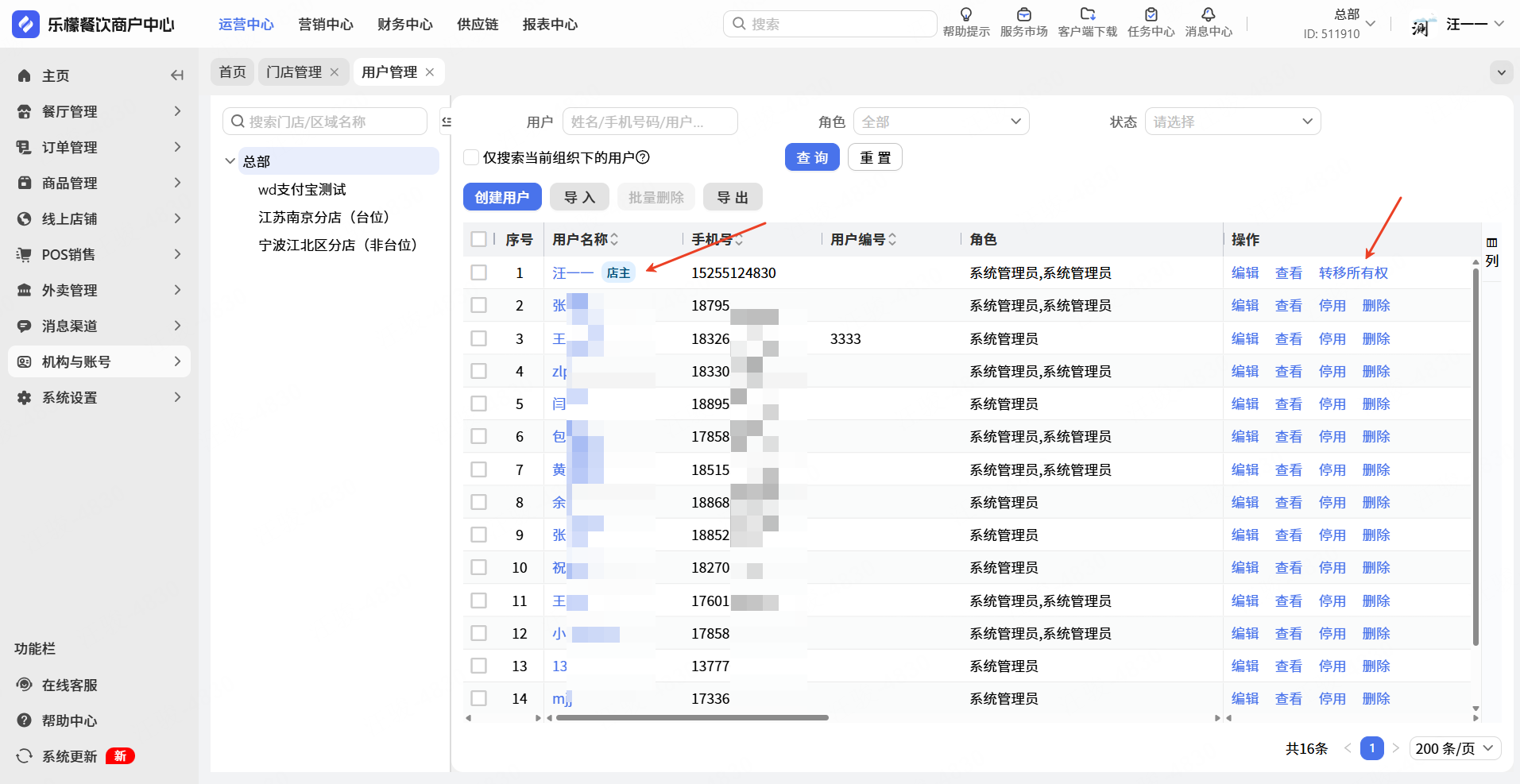Open the 角色 dropdown filter

coord(941,122)
